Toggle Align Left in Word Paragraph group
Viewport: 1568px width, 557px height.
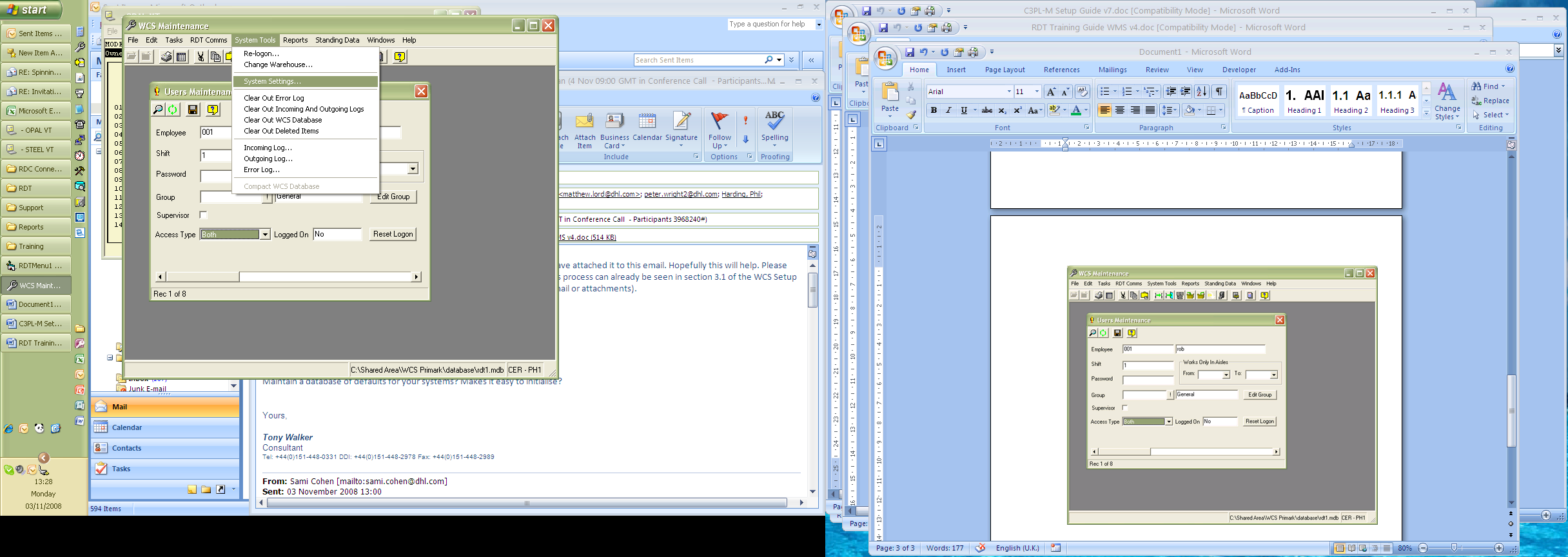1104,110
